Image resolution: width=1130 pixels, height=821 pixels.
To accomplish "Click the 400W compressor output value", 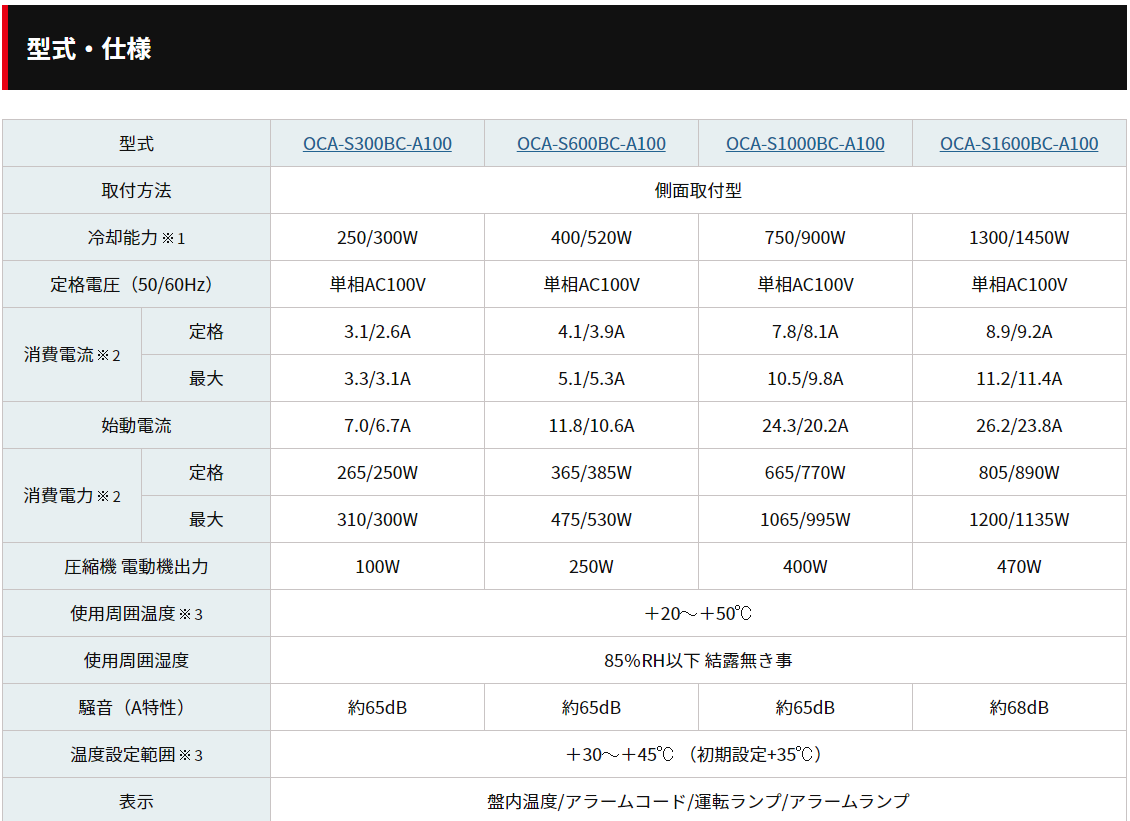I will tap(805, 567).
